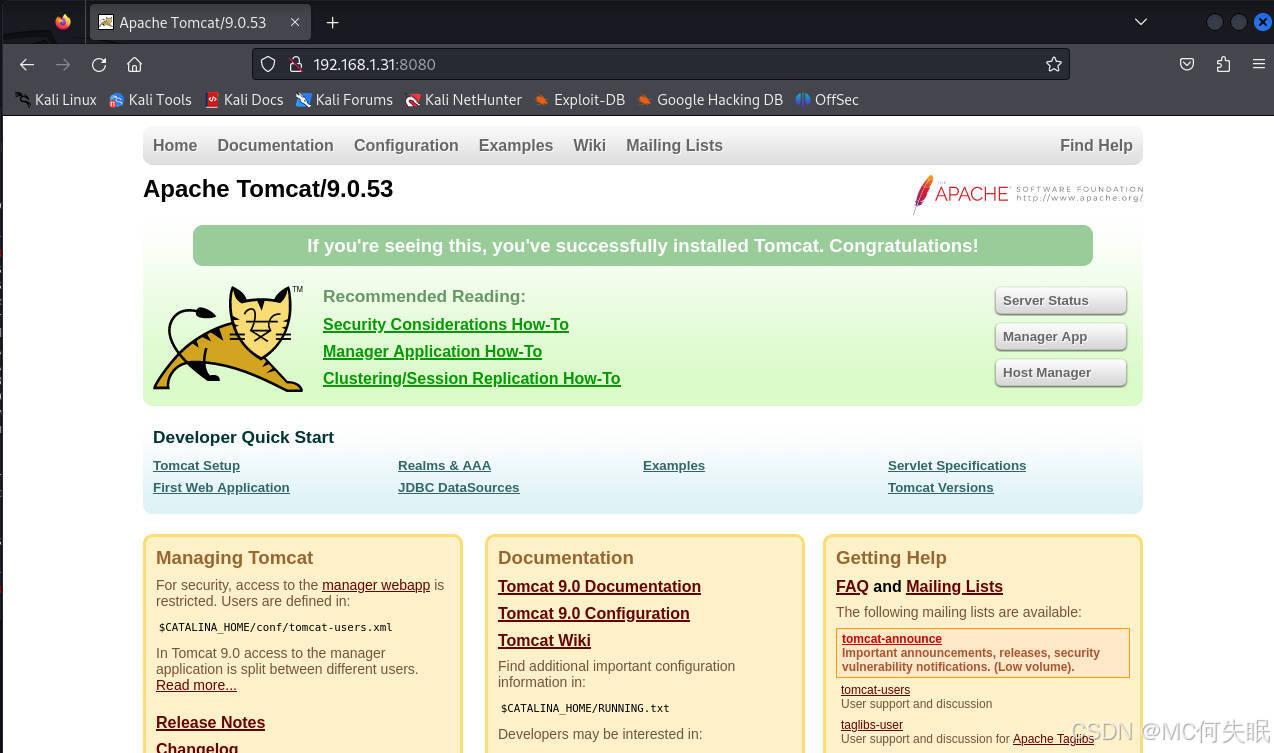Select the Mailing Lists navigation item
This screenshot has width=1274, height=753.
[x=674, y=145]
